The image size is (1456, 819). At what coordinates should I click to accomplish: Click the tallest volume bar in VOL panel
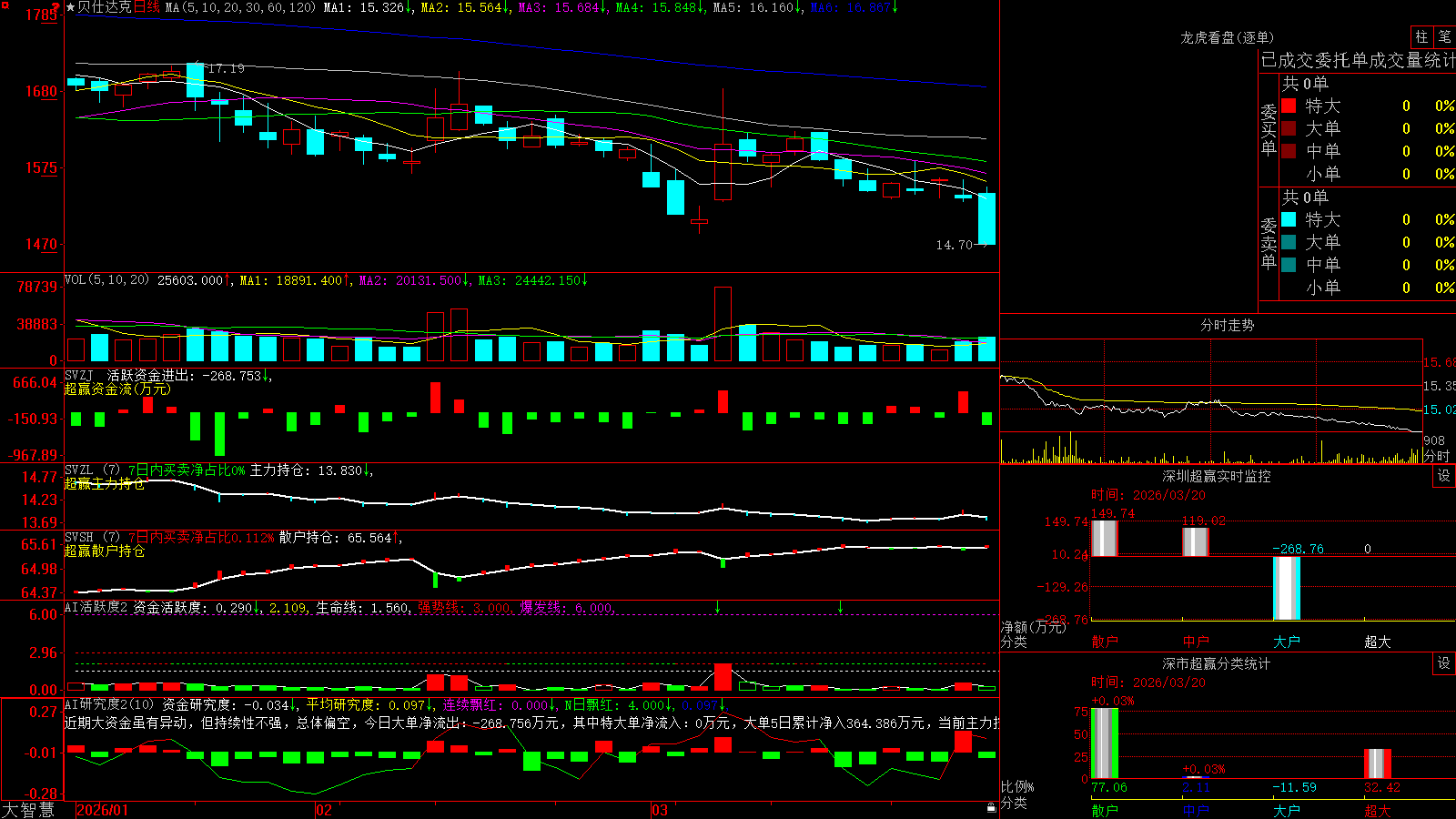(723, 324)
